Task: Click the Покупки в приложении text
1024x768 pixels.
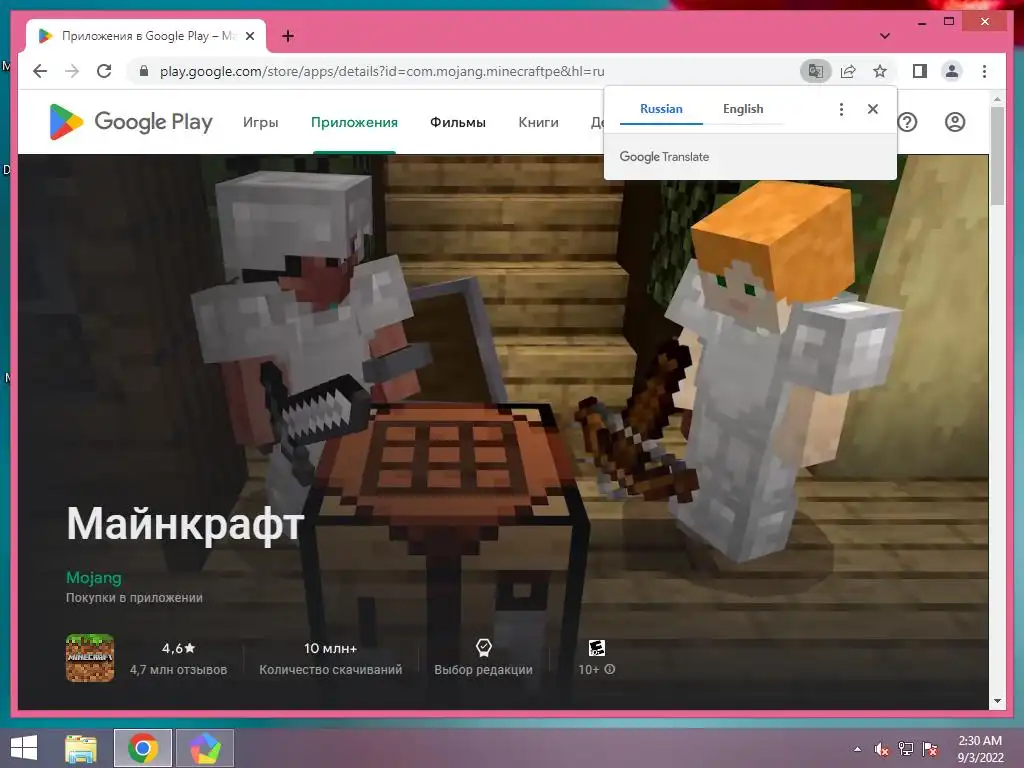Action: (134, 598)
